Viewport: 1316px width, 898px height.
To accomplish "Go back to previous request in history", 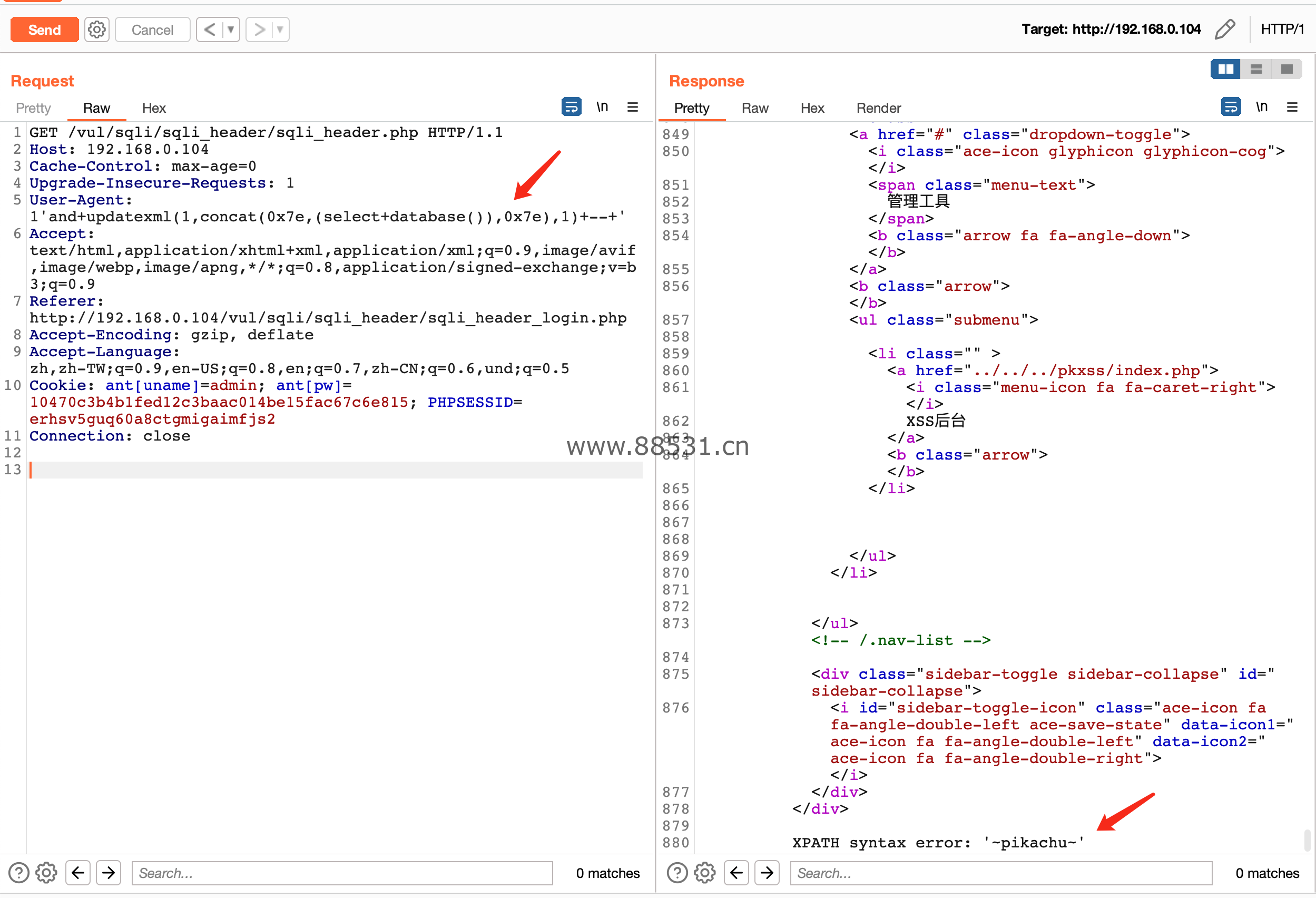I will tap(210, 30).
